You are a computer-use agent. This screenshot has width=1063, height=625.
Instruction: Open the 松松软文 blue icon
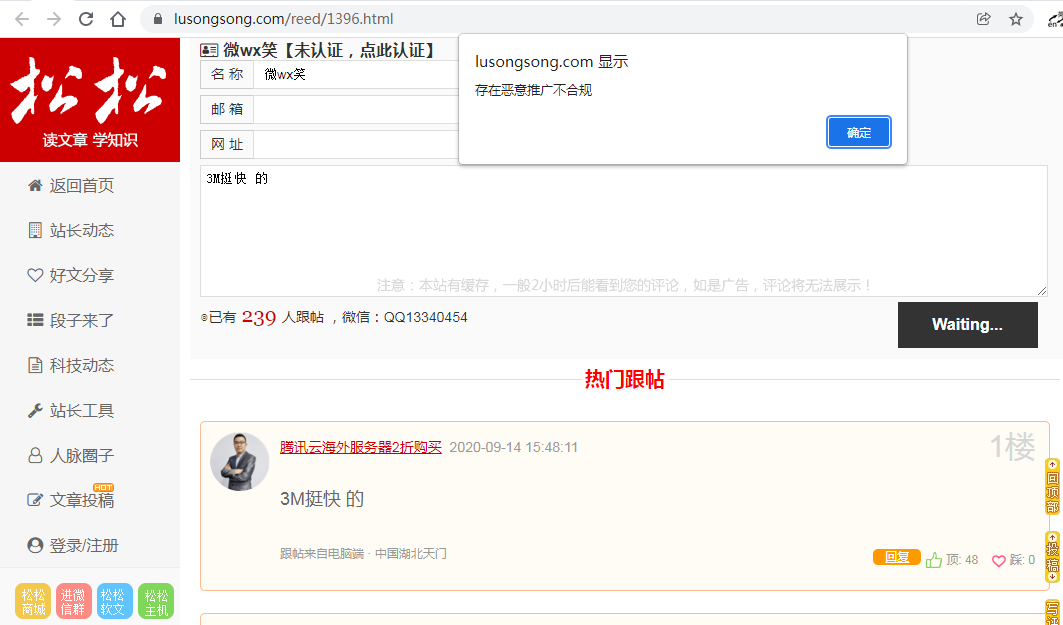114,601
